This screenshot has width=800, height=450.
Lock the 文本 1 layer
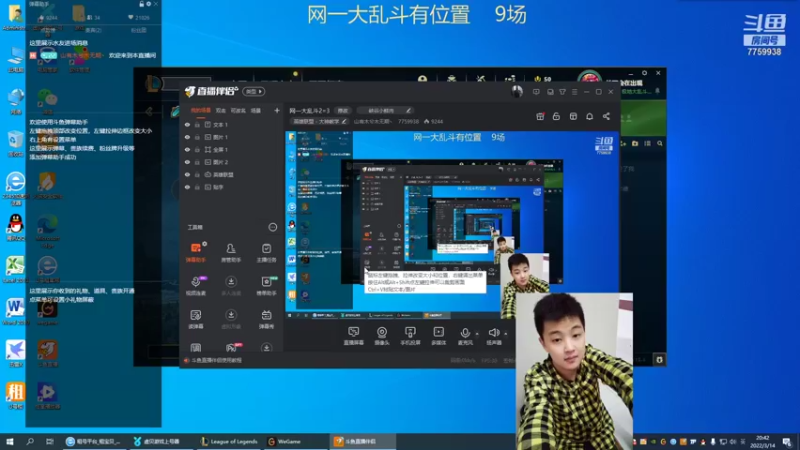click(197, 124)
